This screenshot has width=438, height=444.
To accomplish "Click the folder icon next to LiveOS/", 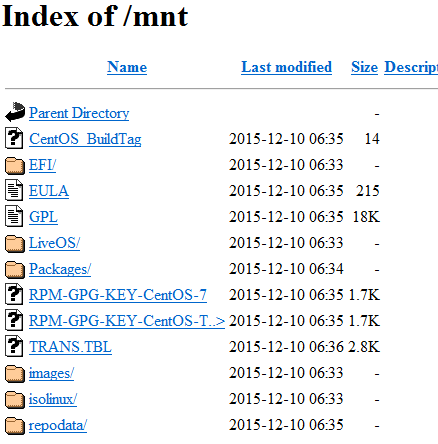I will [15, 244].
